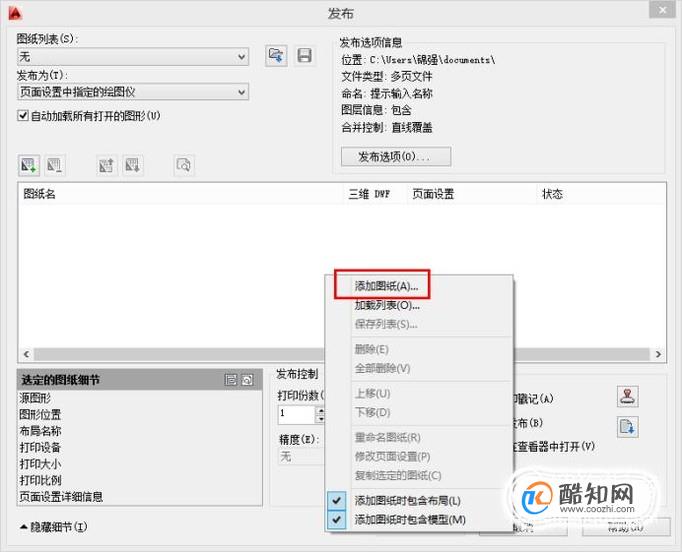The height and width of the screenshot is (552, 682).
Task: Select the 打印大小 detail row
Action: click(140, 464)
